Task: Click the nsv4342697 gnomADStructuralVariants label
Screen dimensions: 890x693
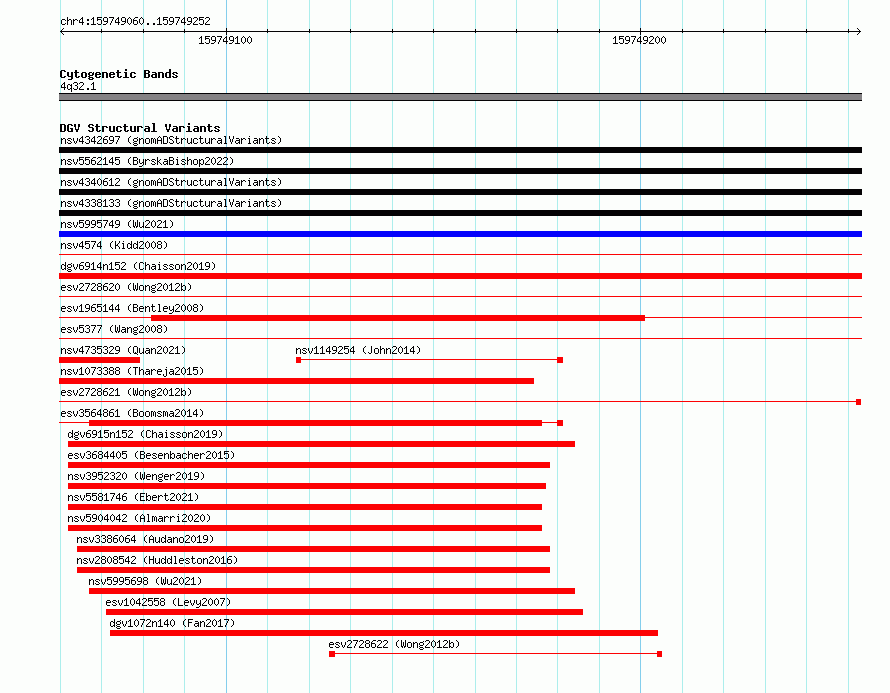Action: (x=171, y=140)
